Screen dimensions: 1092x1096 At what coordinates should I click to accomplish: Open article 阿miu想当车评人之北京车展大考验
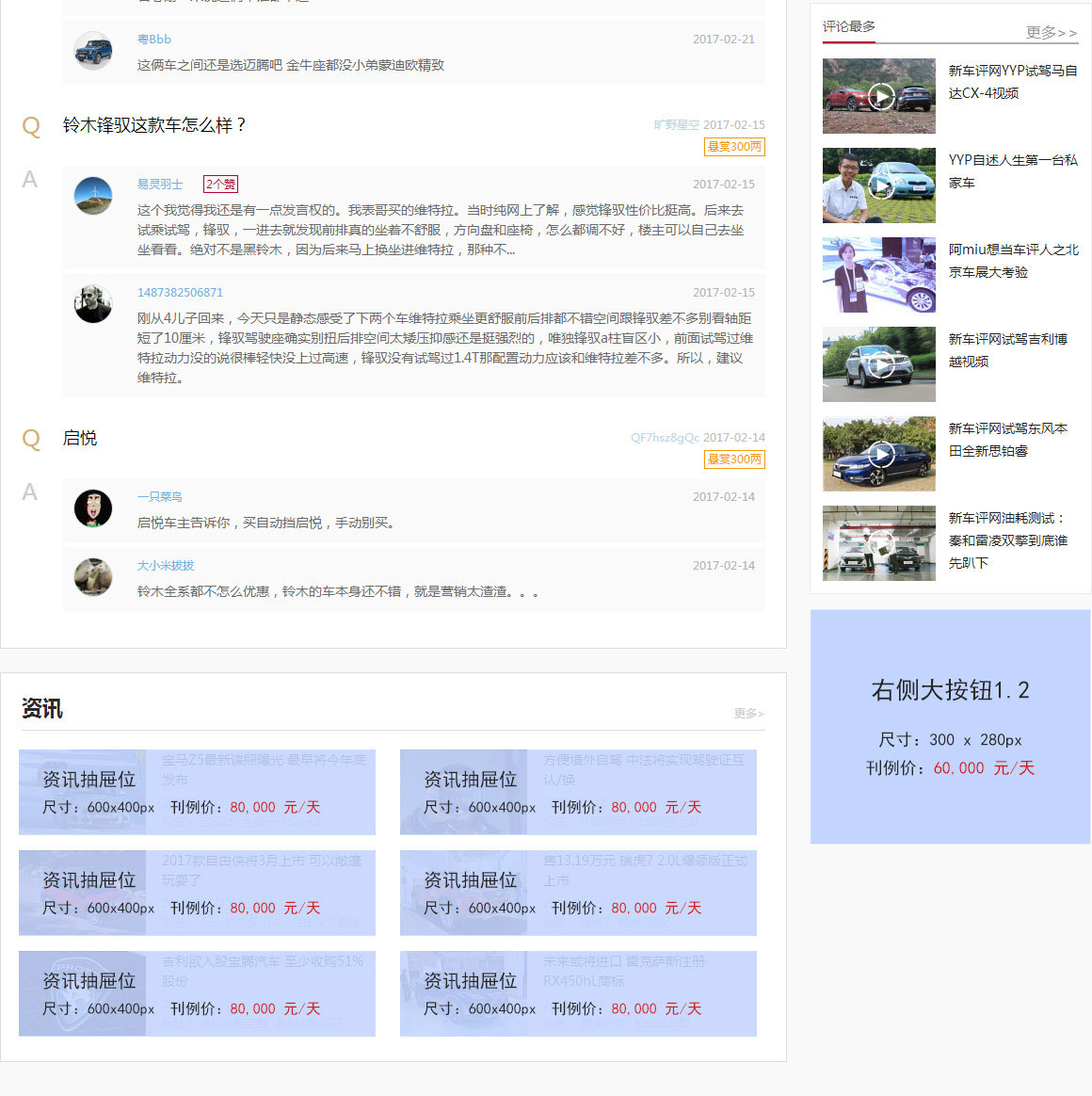(x=1013, y=261)
